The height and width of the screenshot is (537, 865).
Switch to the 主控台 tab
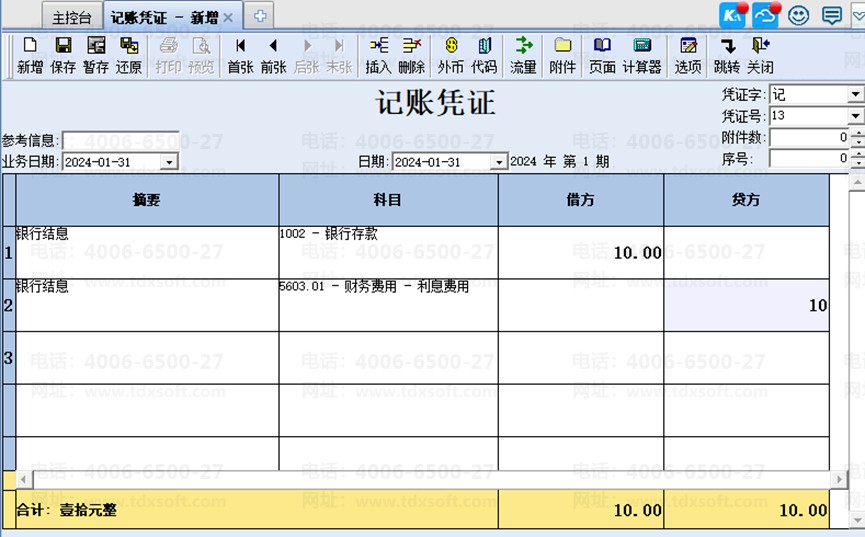(x=72, y=17)
